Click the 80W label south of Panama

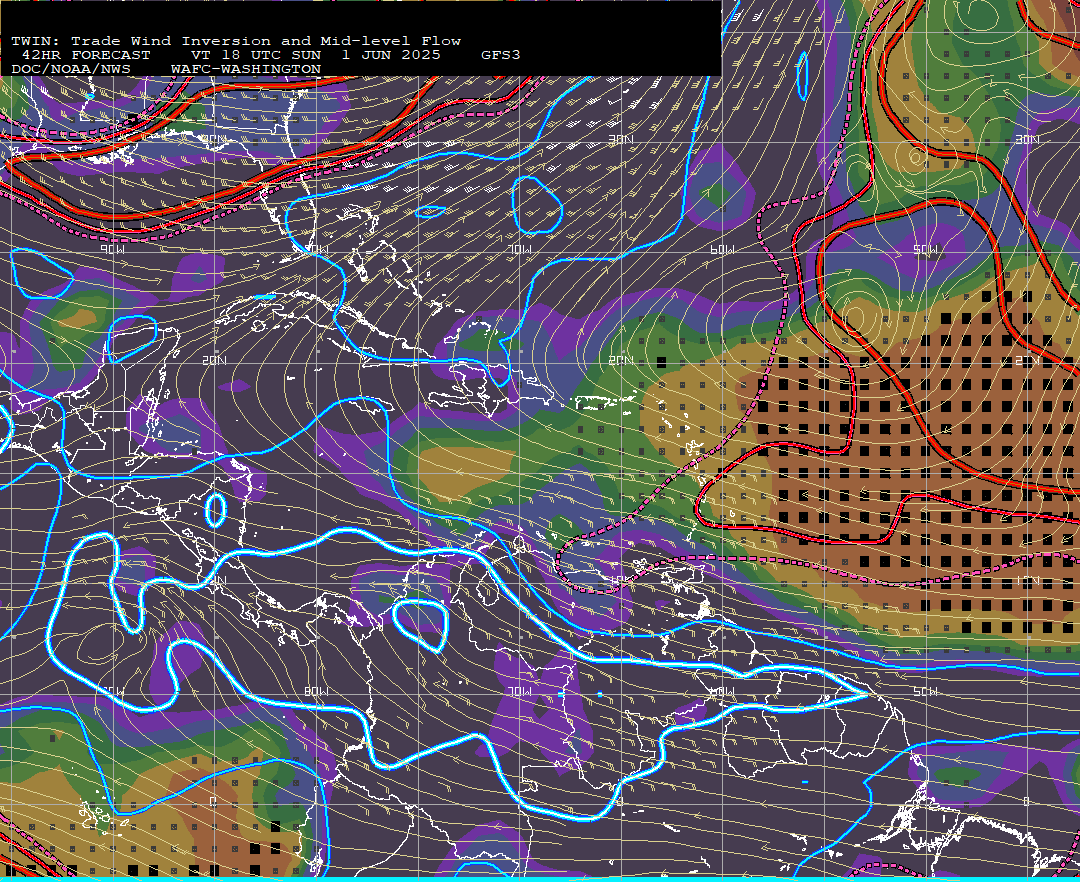[x=316, y=691]
